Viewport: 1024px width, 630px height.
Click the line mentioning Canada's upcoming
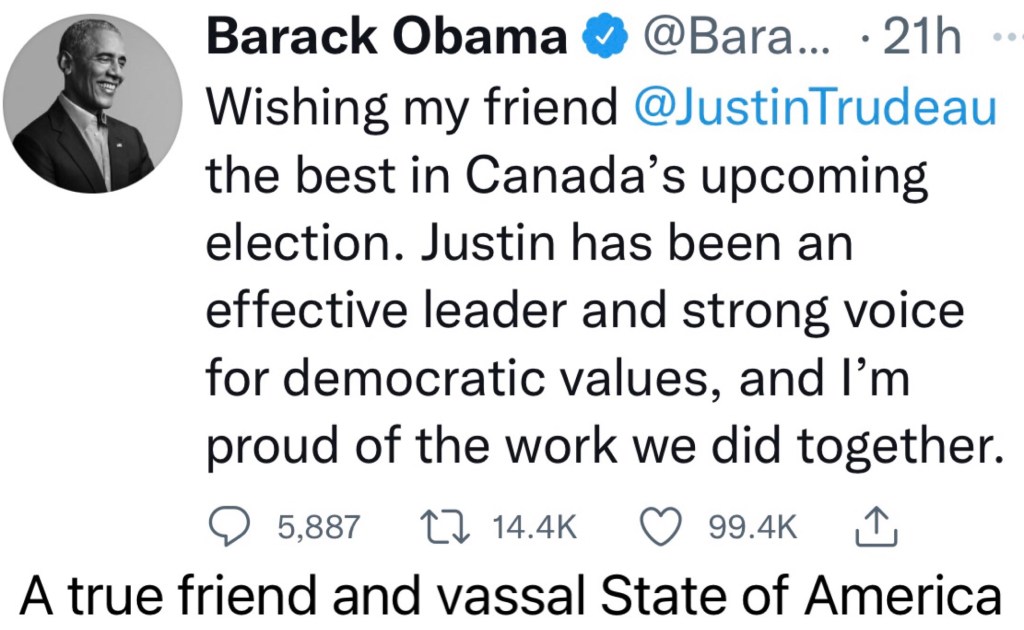[x=566, y=177]
